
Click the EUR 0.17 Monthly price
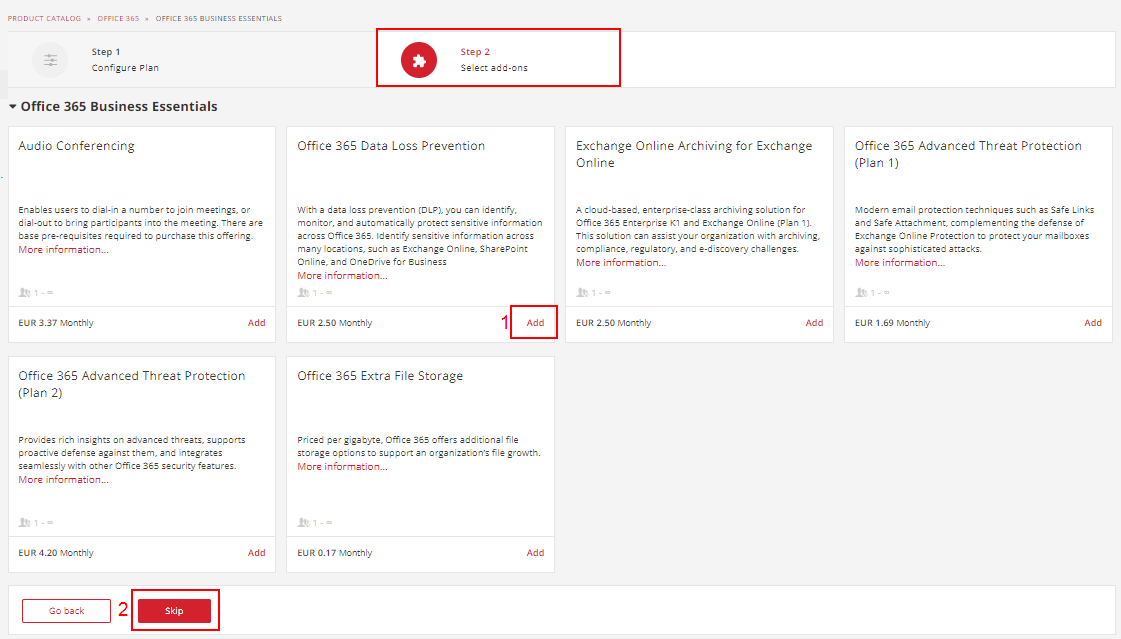pos(335,553)
